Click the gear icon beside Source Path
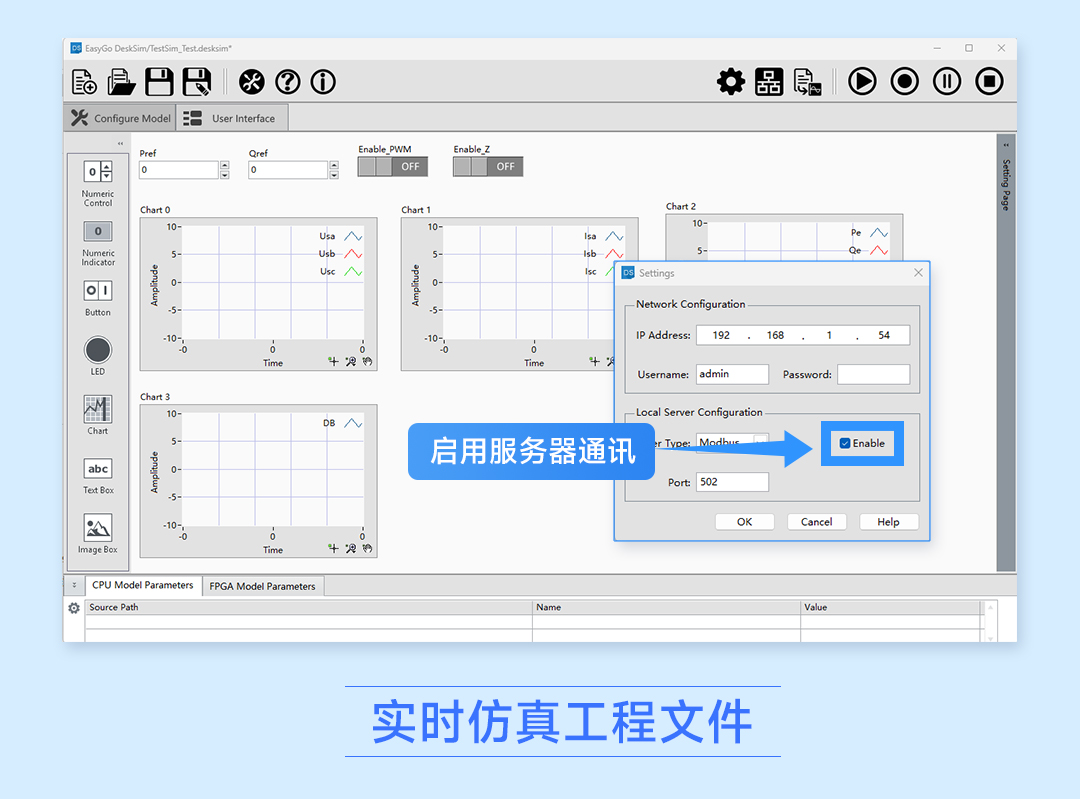 click(74, 608)
